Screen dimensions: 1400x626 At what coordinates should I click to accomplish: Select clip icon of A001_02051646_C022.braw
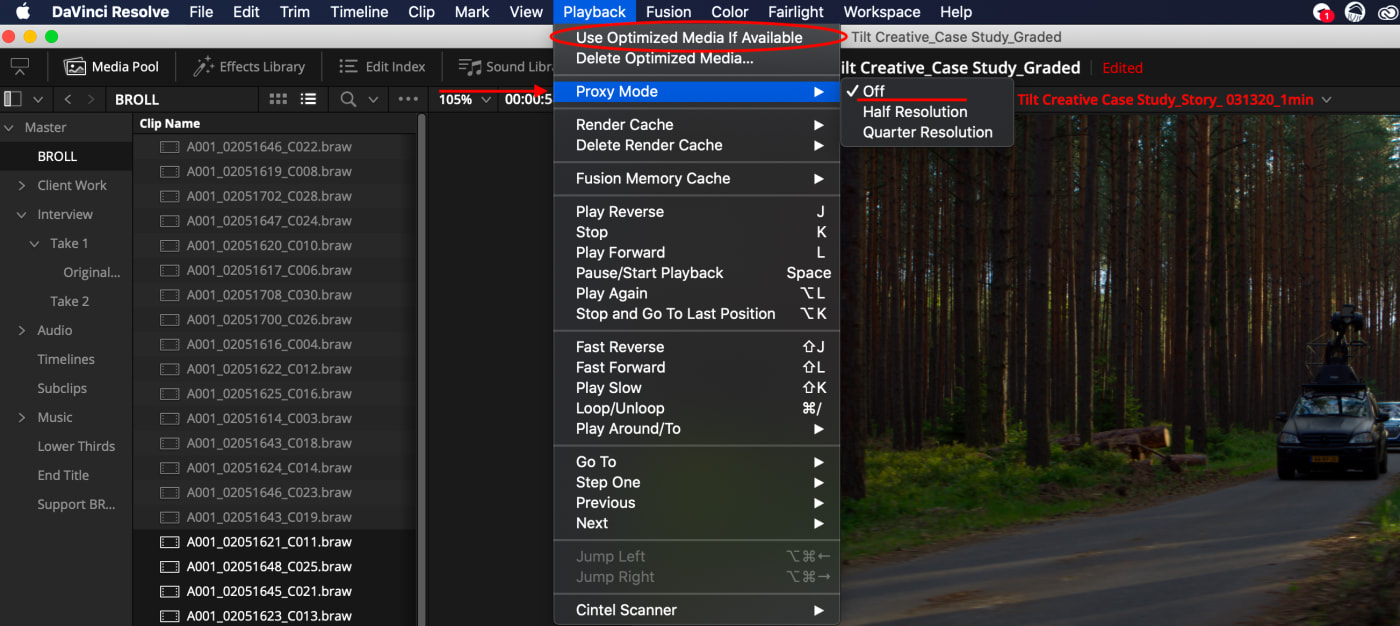tap(170, 147)
